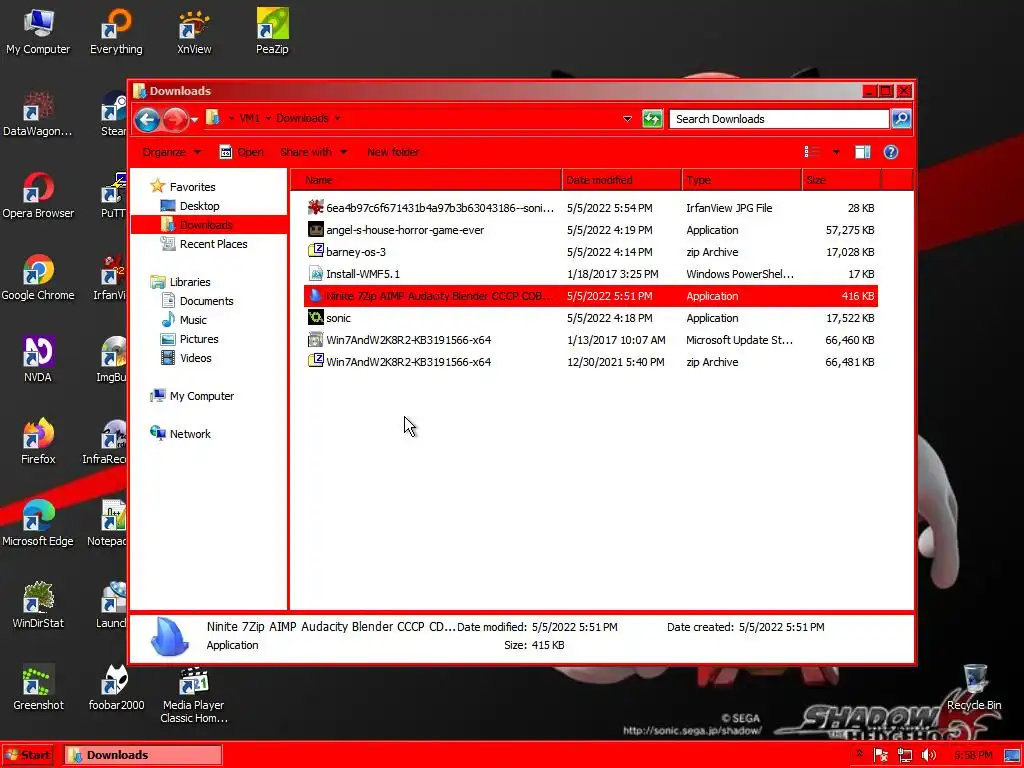
Task: Launch Everything search shortcut on desktop
Action: point(116,31)
